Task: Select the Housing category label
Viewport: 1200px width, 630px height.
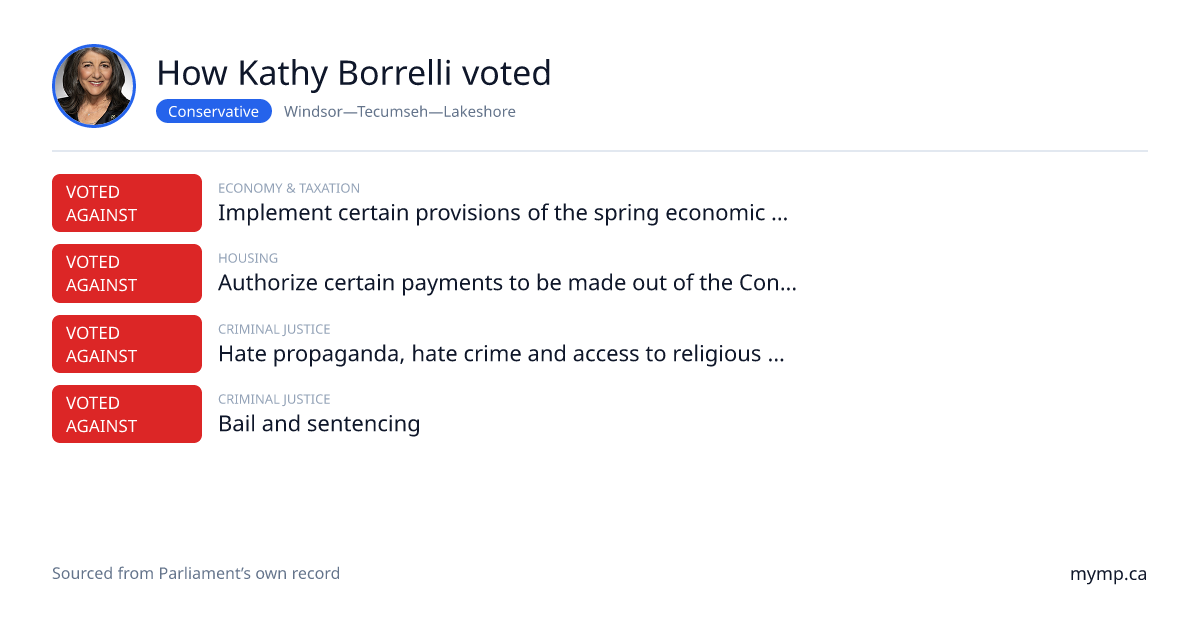Action: tap(248, 258)
